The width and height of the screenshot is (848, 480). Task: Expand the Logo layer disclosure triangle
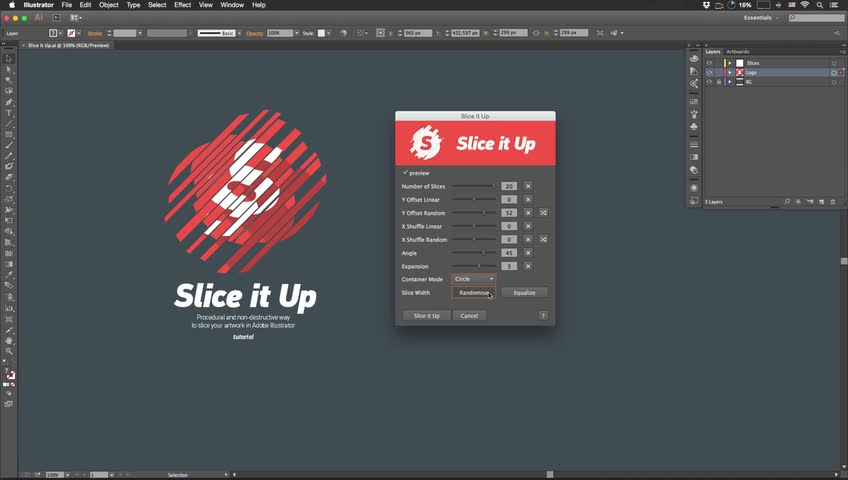(730, 72)
